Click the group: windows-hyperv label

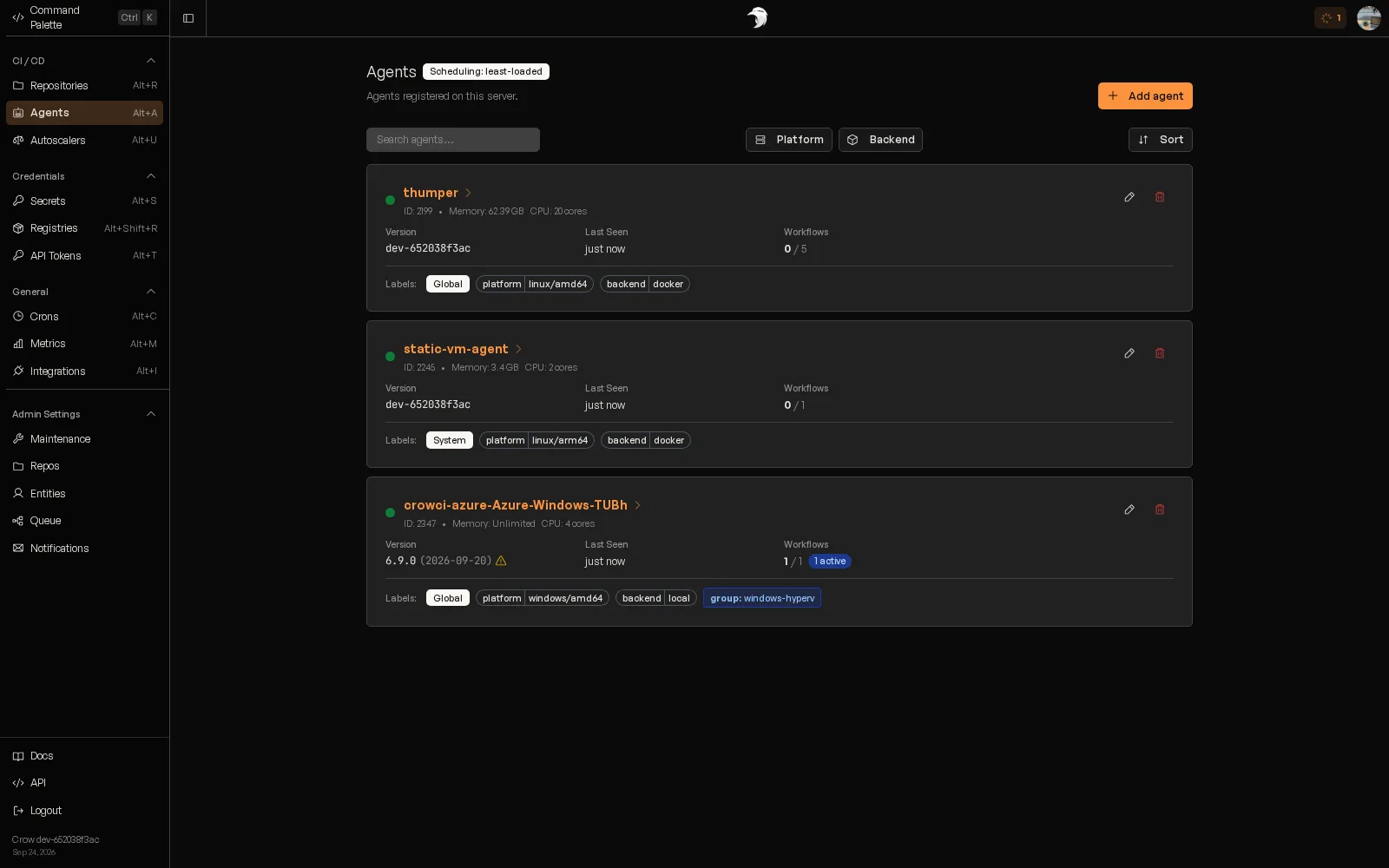click(x=762, y=598)
